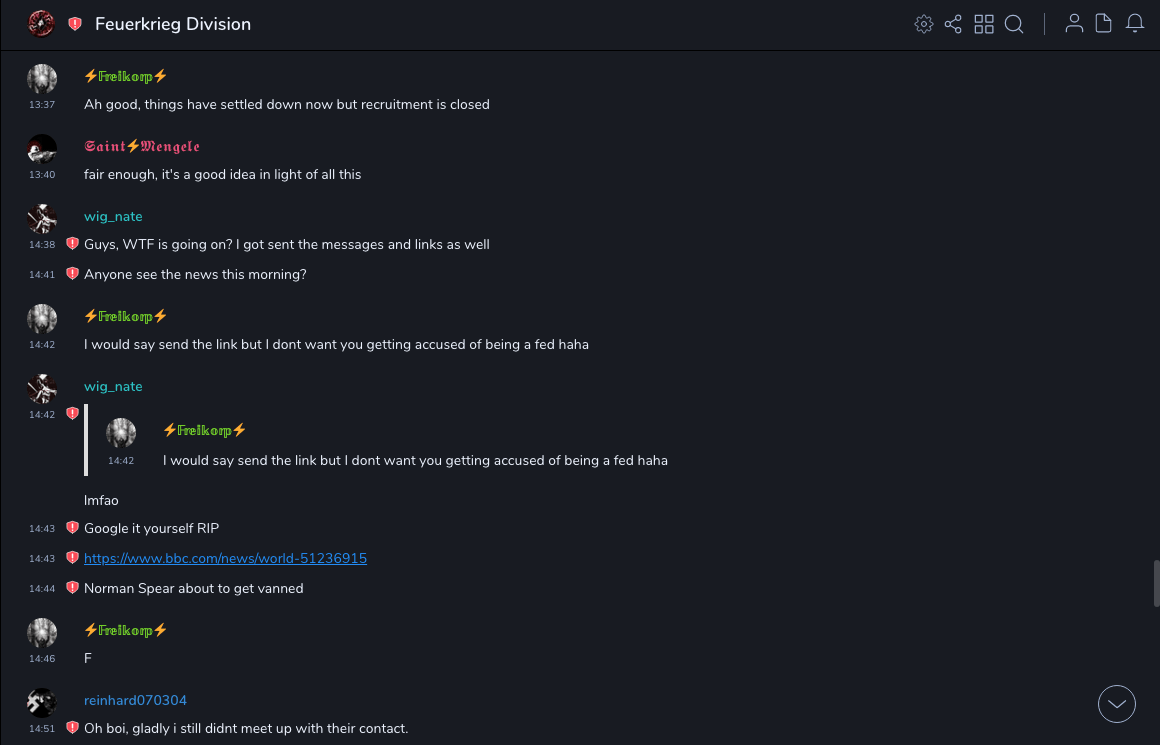The width and height of the screenshot is (1160, 745).
Task: Click the notifications bell icon
Action: tap(1135, 24)
